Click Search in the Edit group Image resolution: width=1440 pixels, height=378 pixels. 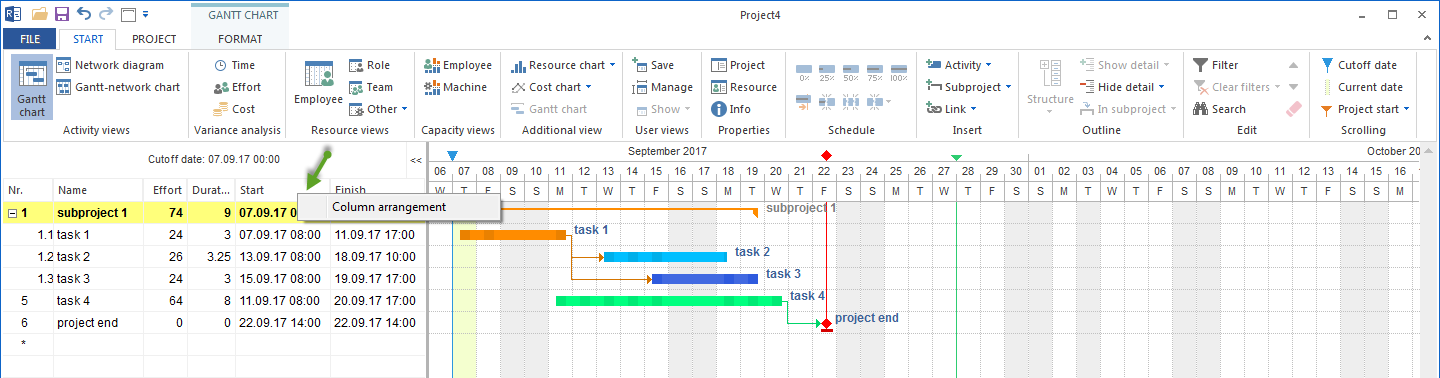1219,109
